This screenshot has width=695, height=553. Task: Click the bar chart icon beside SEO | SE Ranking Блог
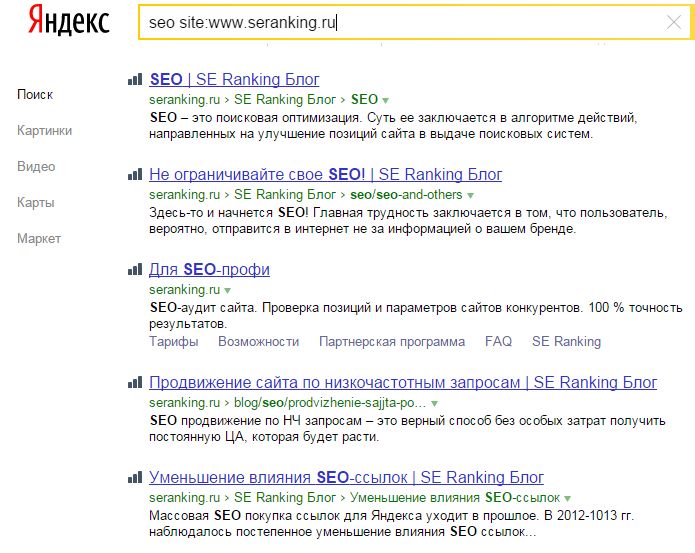coord(135,80)
